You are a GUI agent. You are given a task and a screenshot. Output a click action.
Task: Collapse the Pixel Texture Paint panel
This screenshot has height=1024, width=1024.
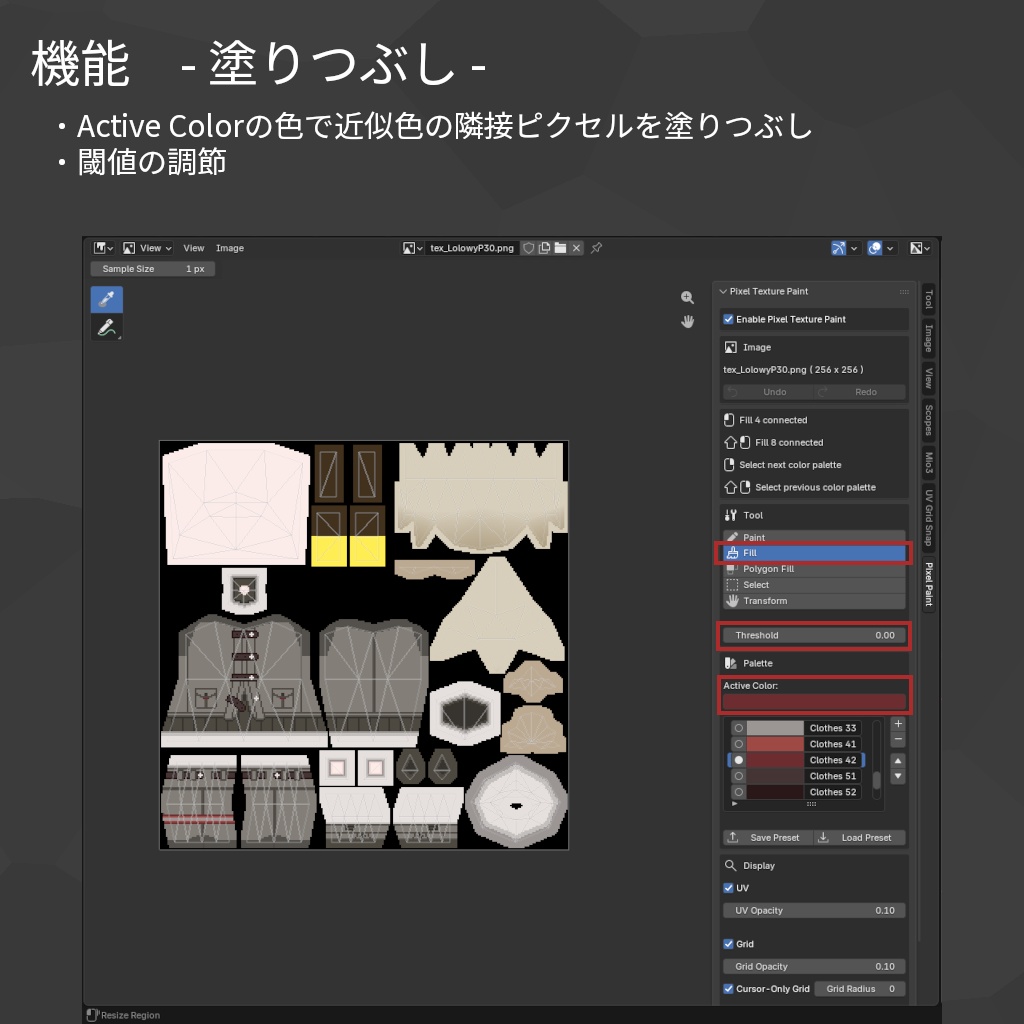(723, 292)
